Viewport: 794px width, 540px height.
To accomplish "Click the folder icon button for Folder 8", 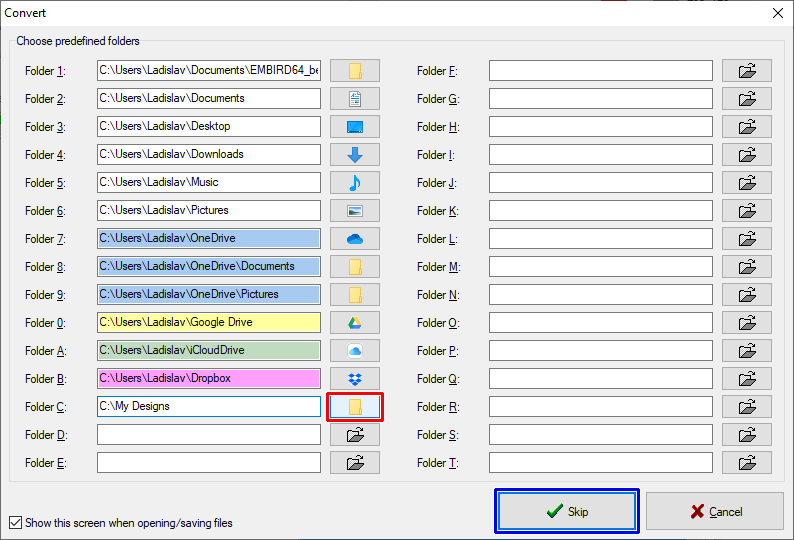I will [x=355, y=266].
